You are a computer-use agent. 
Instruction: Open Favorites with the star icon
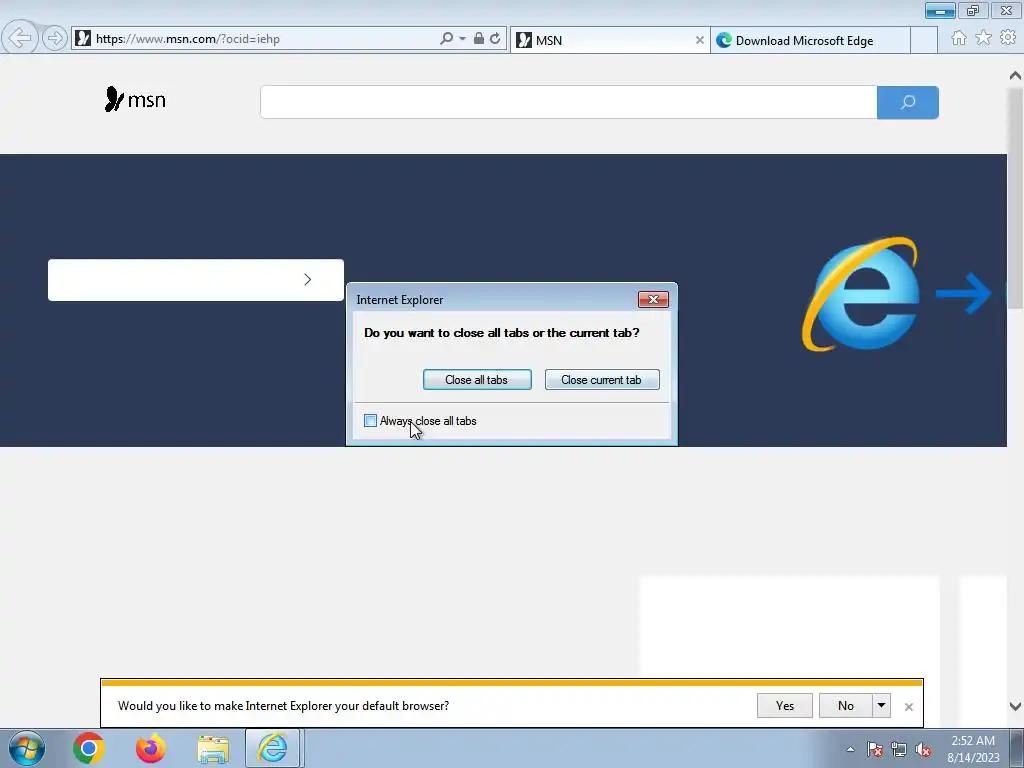[x=984, y=38]
